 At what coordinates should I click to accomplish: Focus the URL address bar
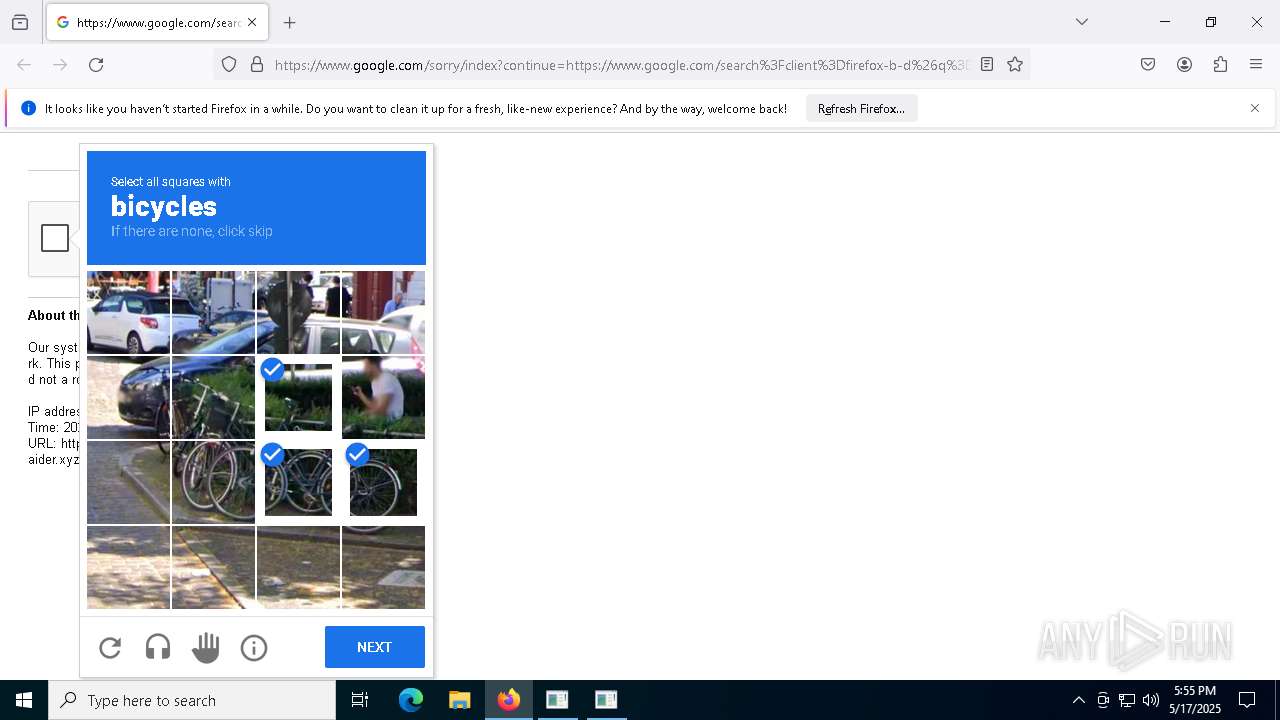[x=621, y=64]
